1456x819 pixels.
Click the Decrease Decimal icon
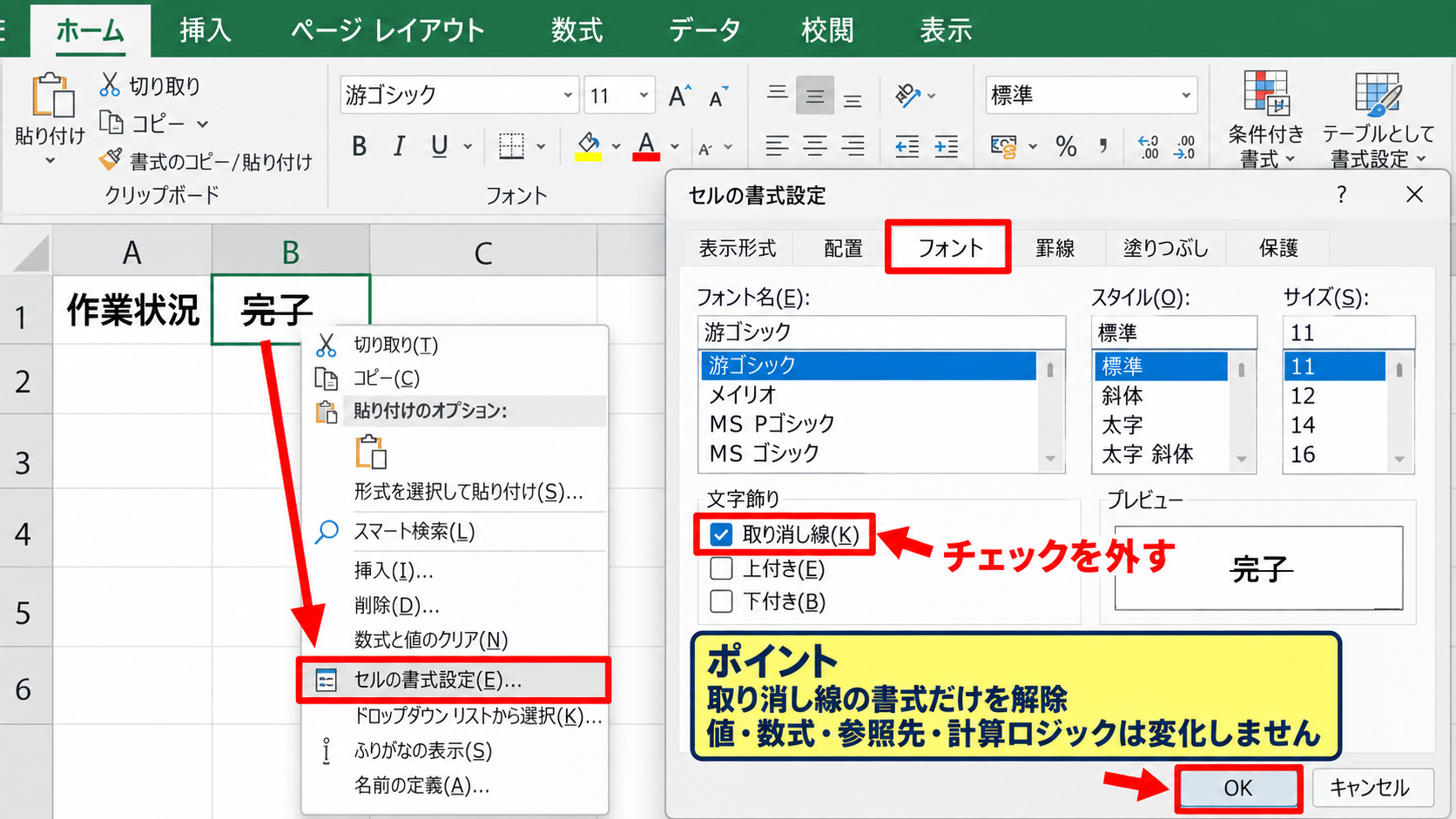pyautogui.click(x=1185, y=146)
